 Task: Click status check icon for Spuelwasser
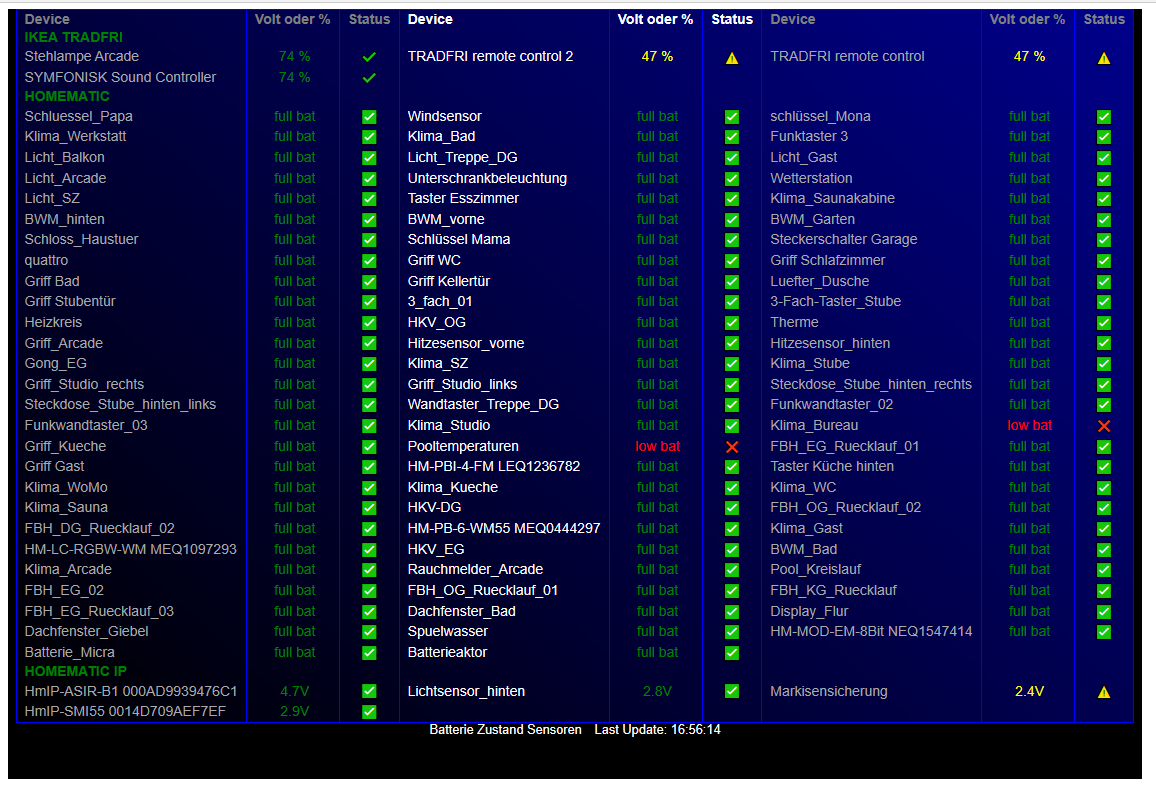tap(731, 632)
